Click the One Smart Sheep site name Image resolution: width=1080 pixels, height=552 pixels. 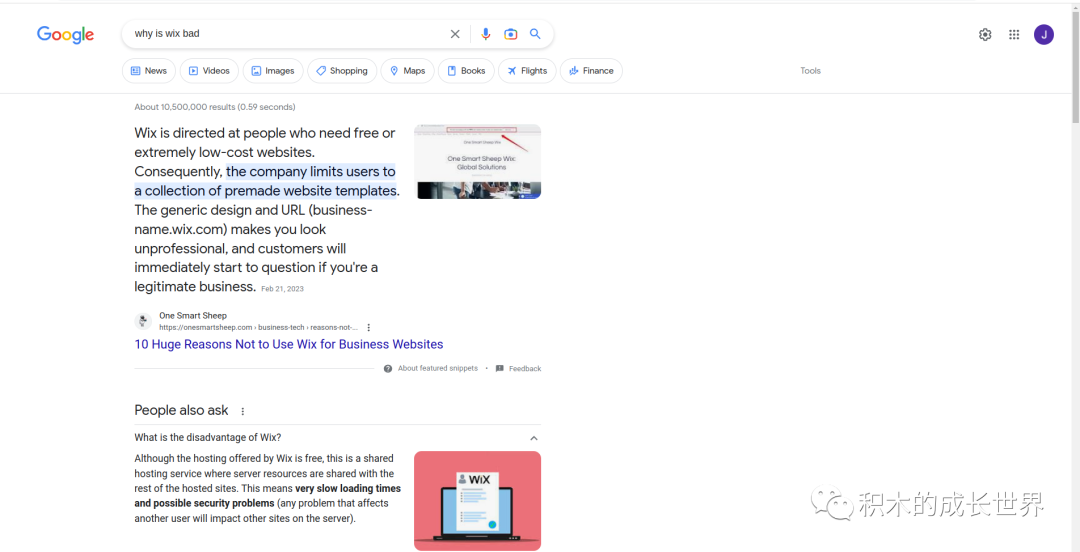[x=193, y=316]
